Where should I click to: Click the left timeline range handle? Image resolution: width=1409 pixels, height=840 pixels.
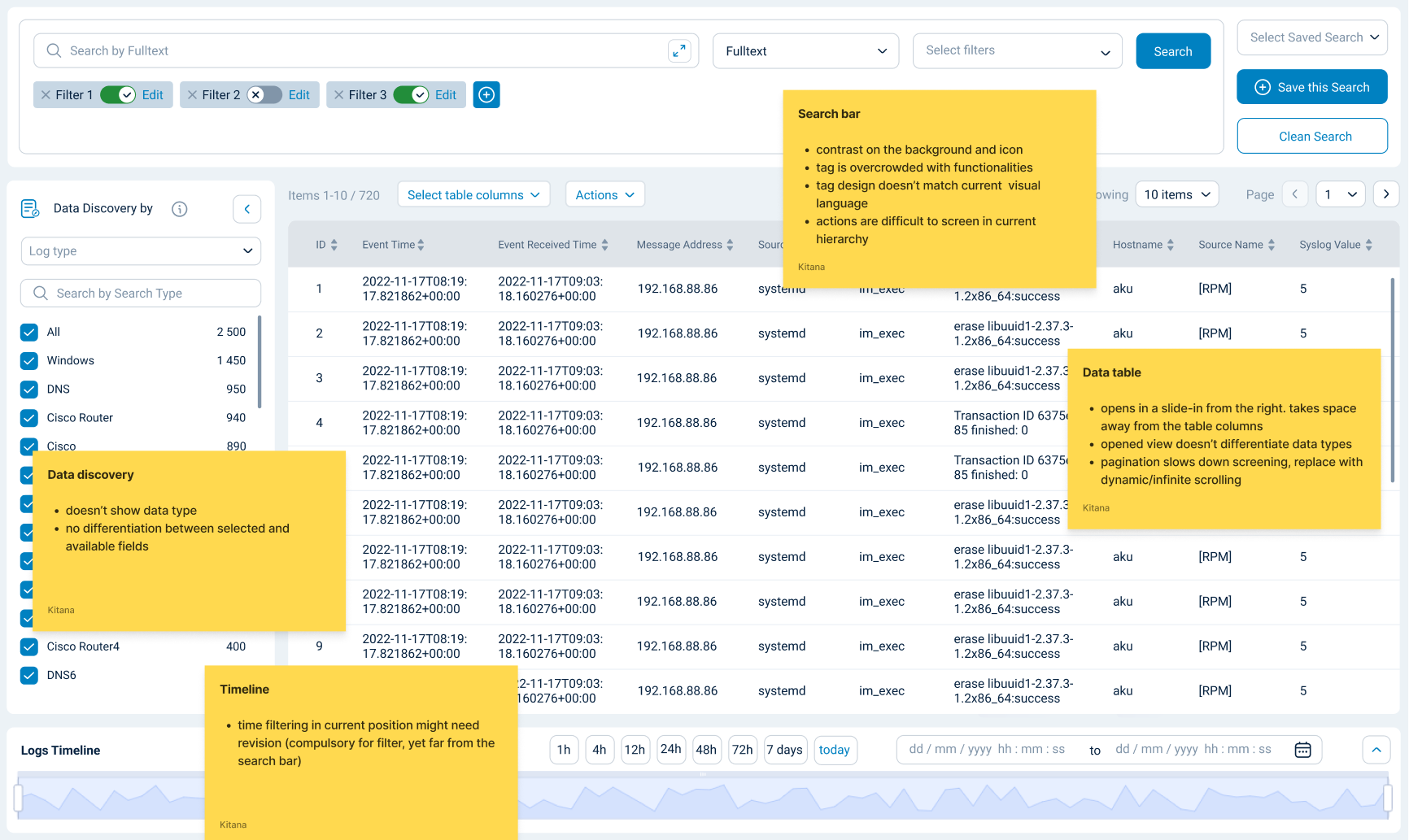pos(18,798)
